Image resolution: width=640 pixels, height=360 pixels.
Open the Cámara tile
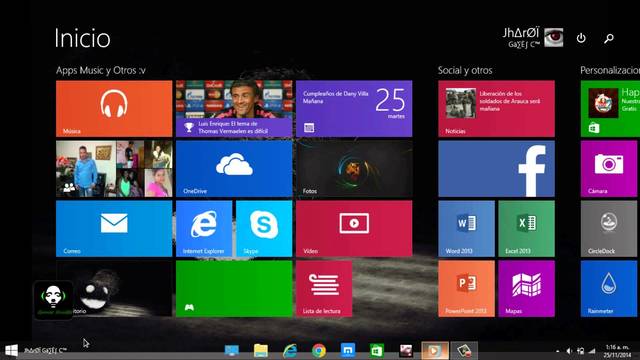click(x=609, y=169)
